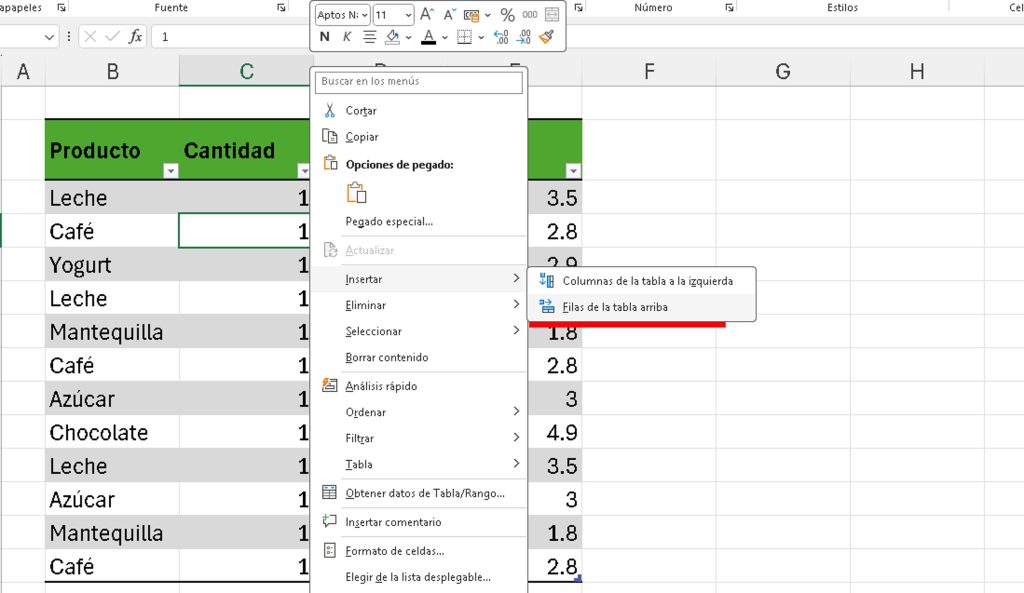Increase font size with the larger A icon
1024x593 pixels.
(427, 15)
